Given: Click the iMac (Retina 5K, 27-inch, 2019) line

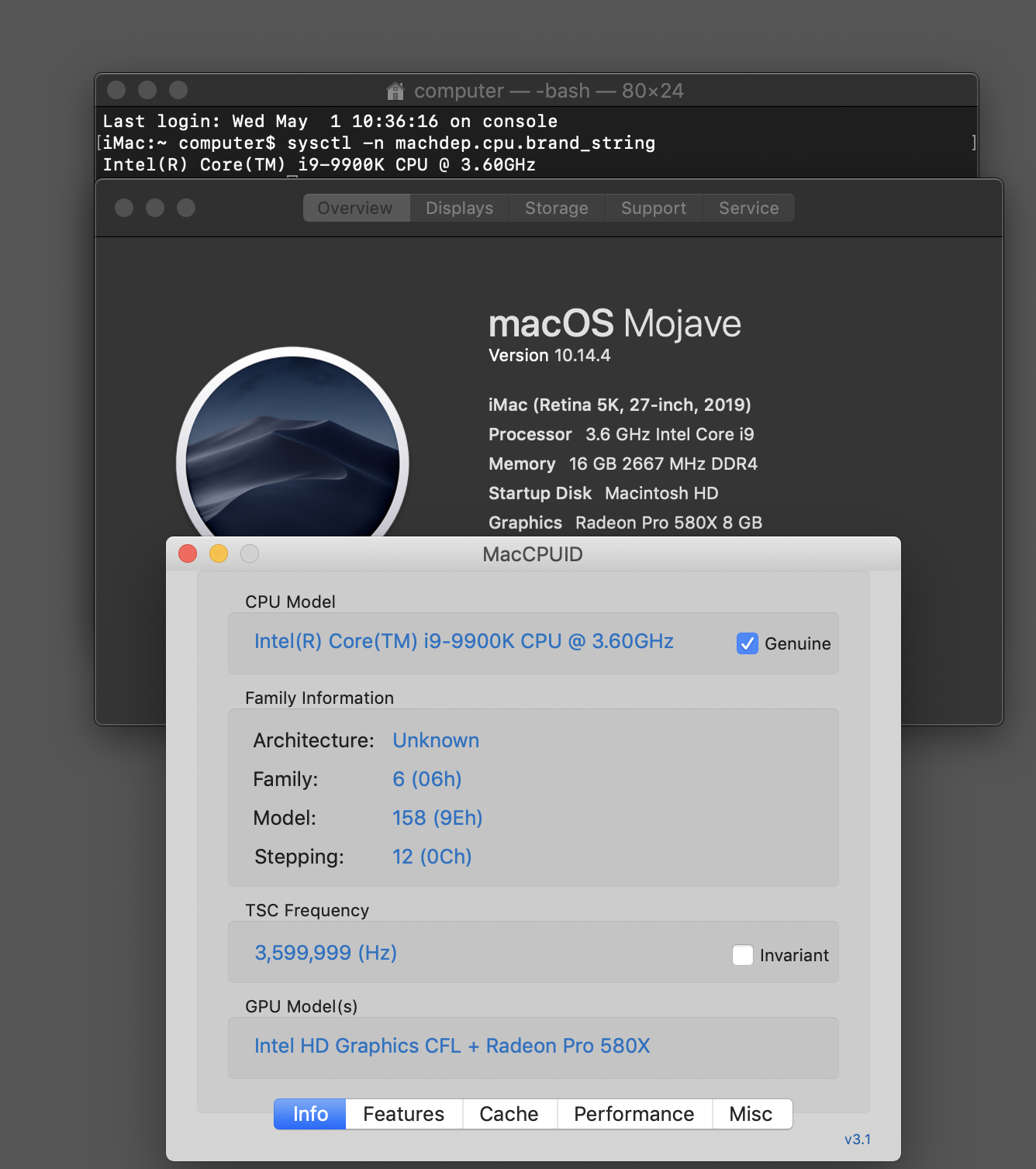Looking at the screenshot, I should [620, 405].
